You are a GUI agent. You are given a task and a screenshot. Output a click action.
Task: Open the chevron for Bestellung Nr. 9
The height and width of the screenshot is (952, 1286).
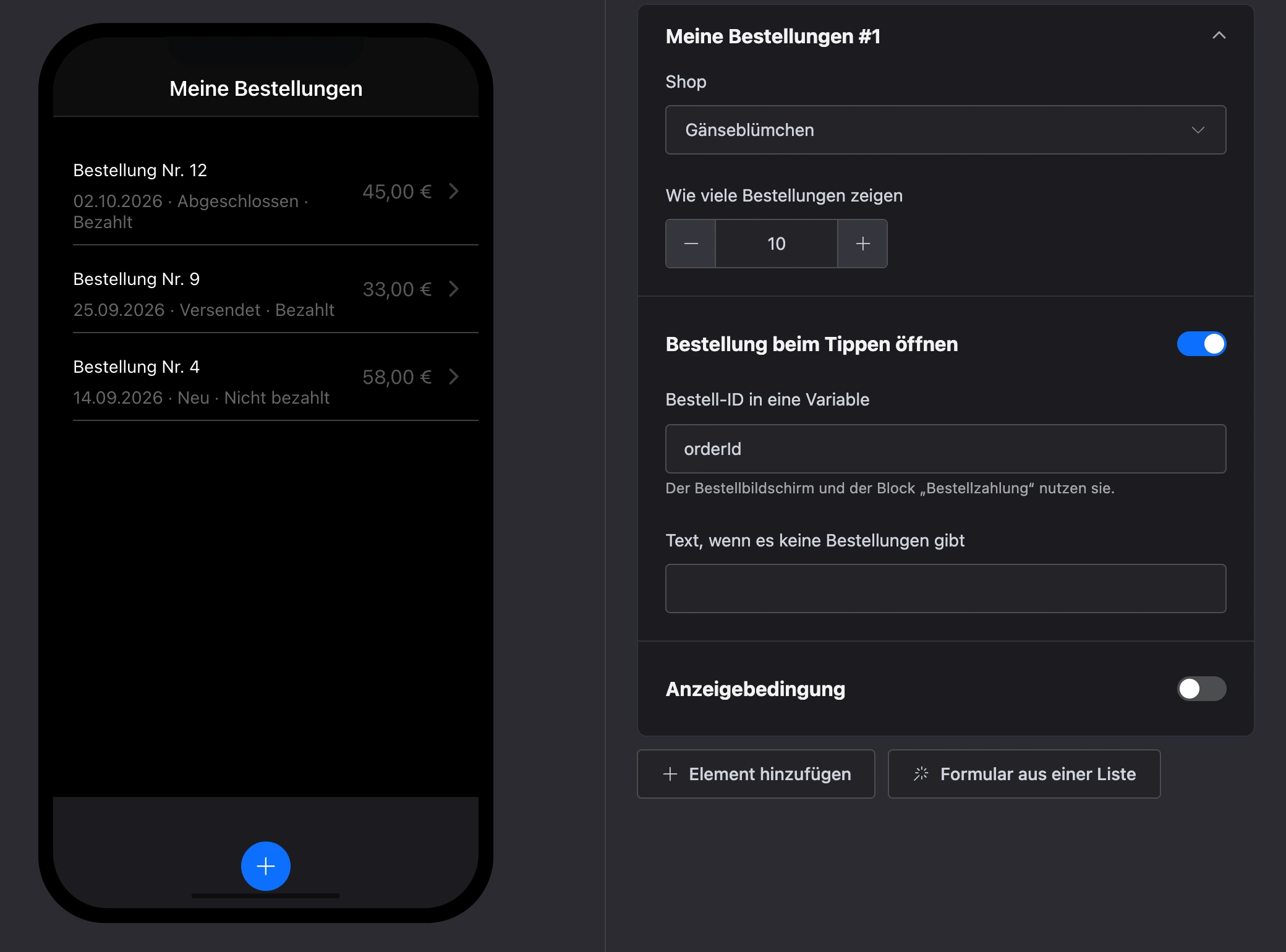click(x=454, y=289)
